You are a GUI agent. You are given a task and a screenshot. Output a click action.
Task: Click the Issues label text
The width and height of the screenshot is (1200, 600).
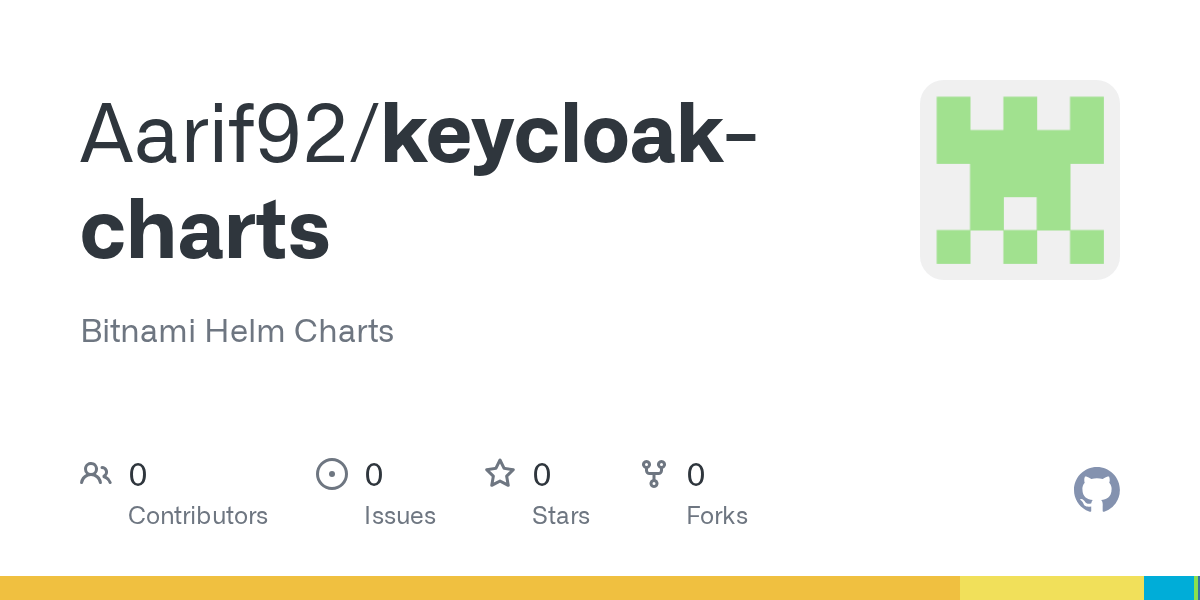click(x=400, y=516)
